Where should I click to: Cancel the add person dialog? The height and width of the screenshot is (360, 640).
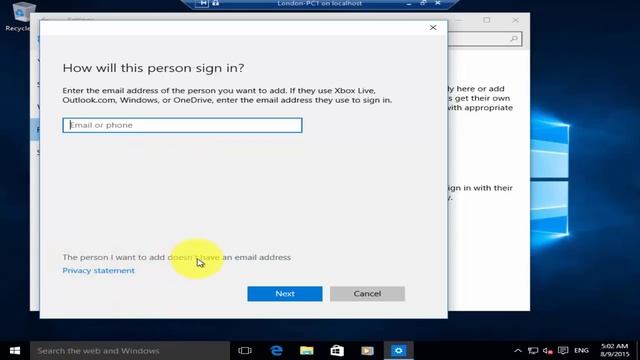[367, 293]
